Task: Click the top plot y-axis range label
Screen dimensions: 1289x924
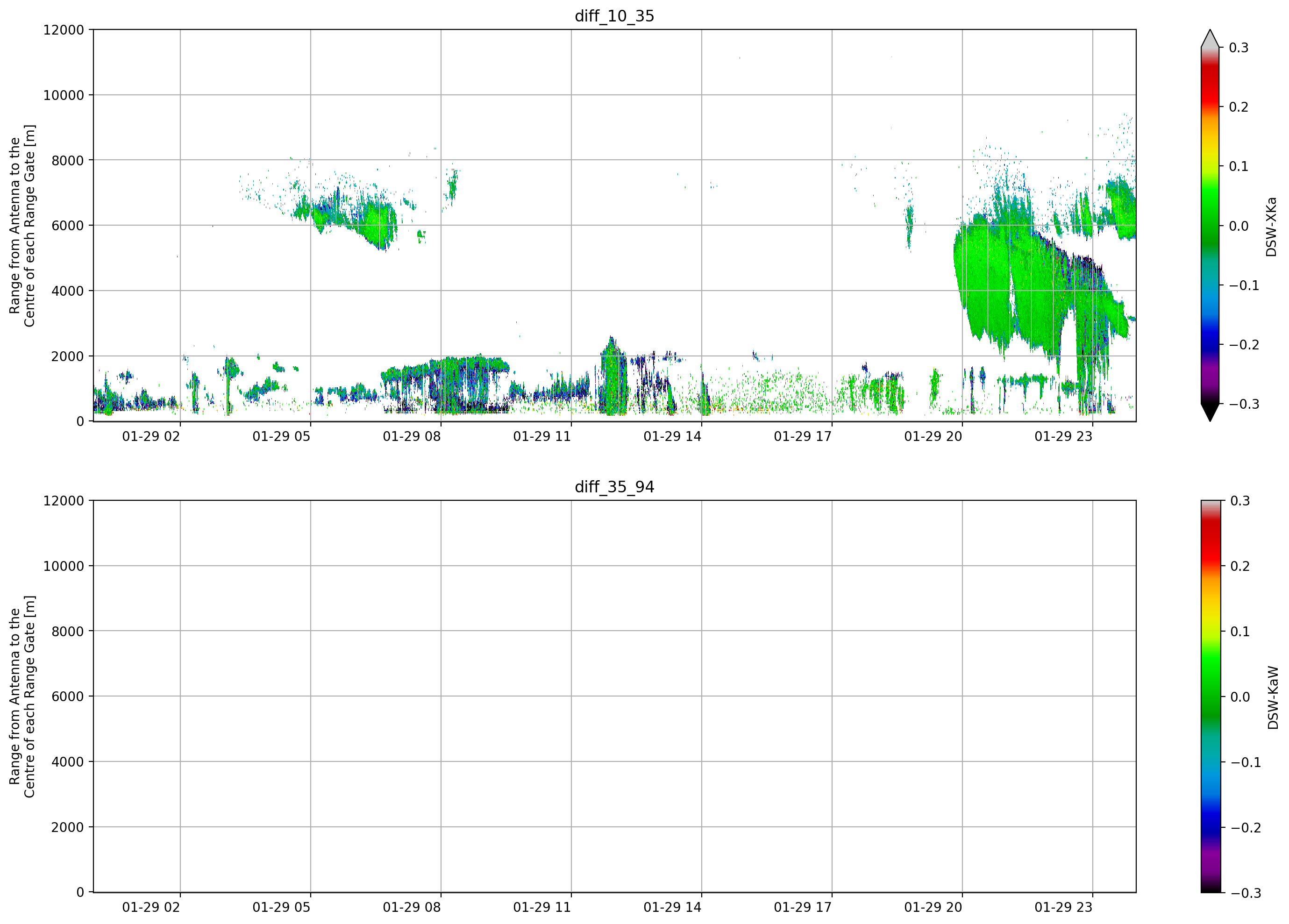Action: pos(22,226)
